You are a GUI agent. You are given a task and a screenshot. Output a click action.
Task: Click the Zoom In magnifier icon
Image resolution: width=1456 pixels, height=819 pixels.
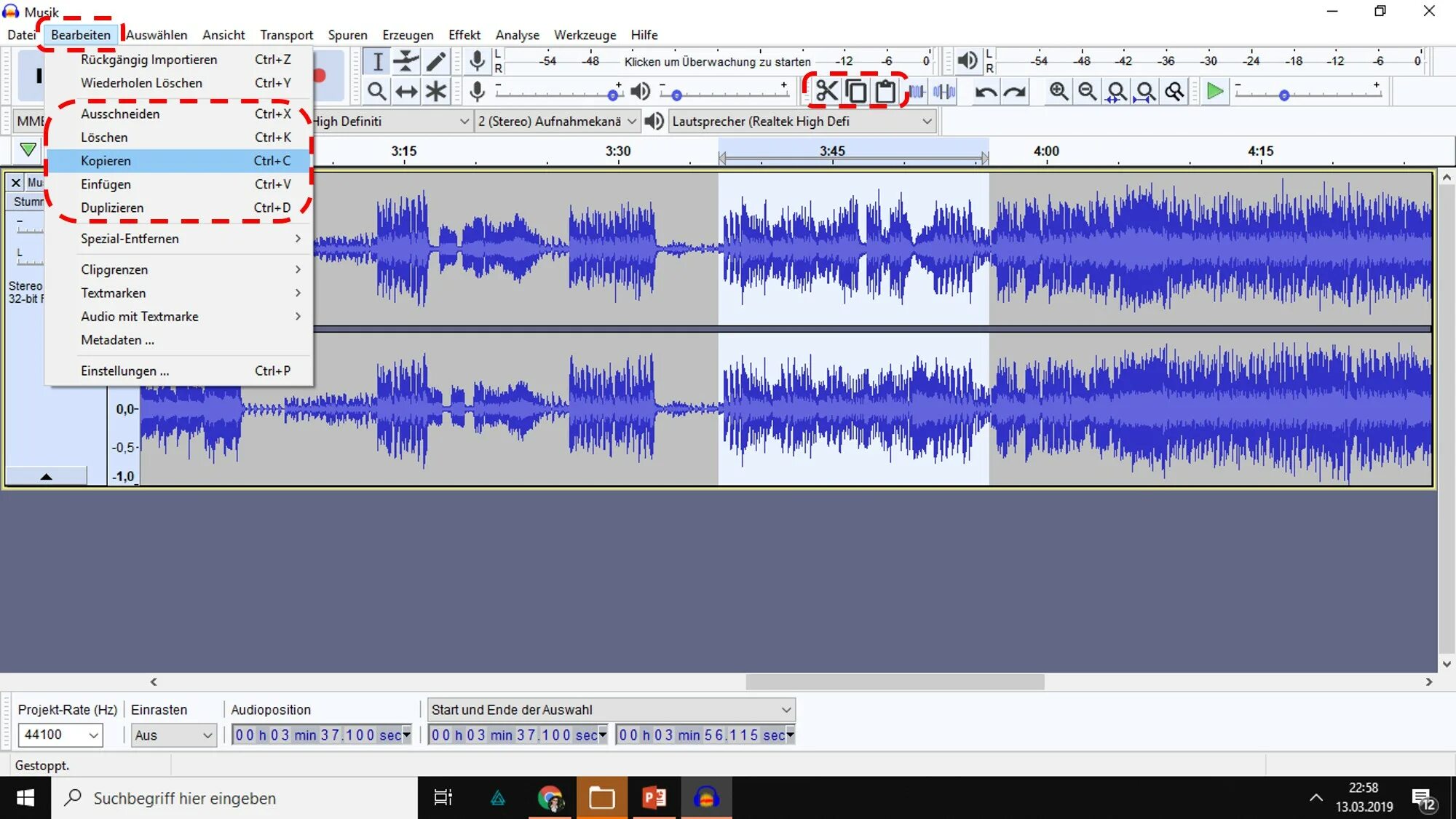coord(1059,92)
